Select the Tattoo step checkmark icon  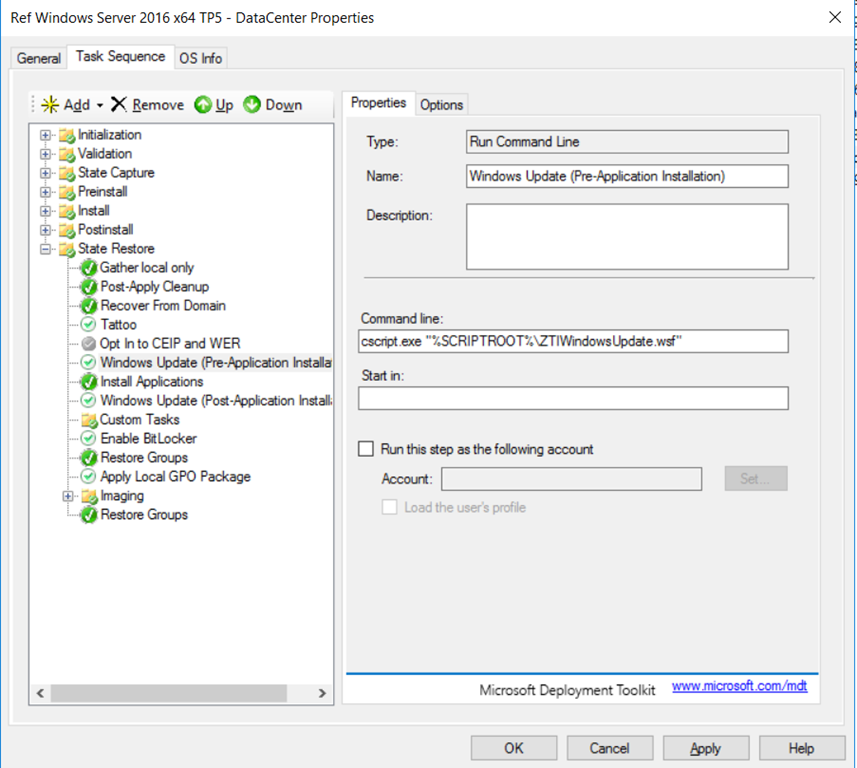[89, 325]
